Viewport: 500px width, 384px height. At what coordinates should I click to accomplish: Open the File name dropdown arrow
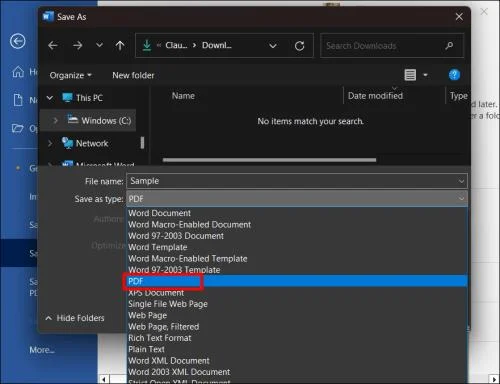coord(461,181)
